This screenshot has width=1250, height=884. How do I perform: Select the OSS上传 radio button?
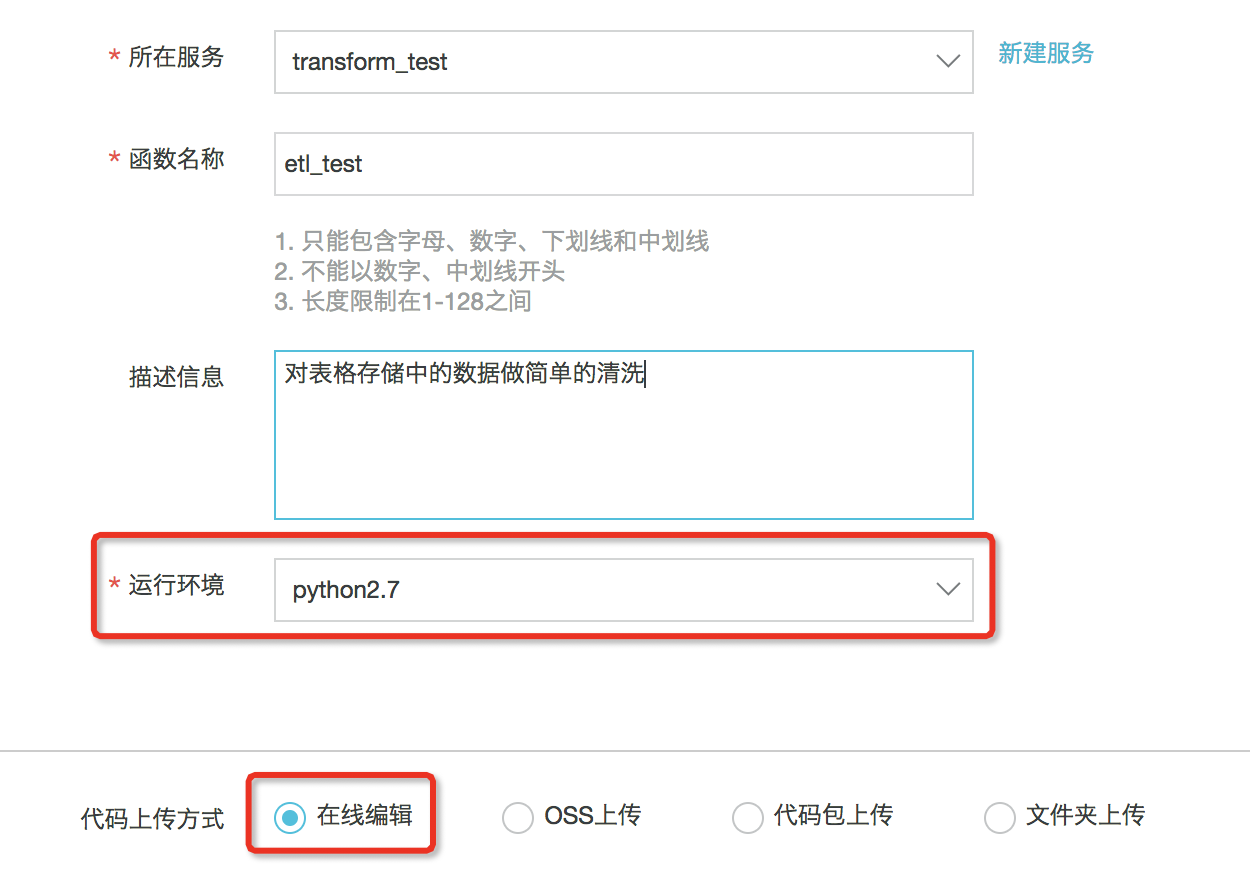[518, 818]
